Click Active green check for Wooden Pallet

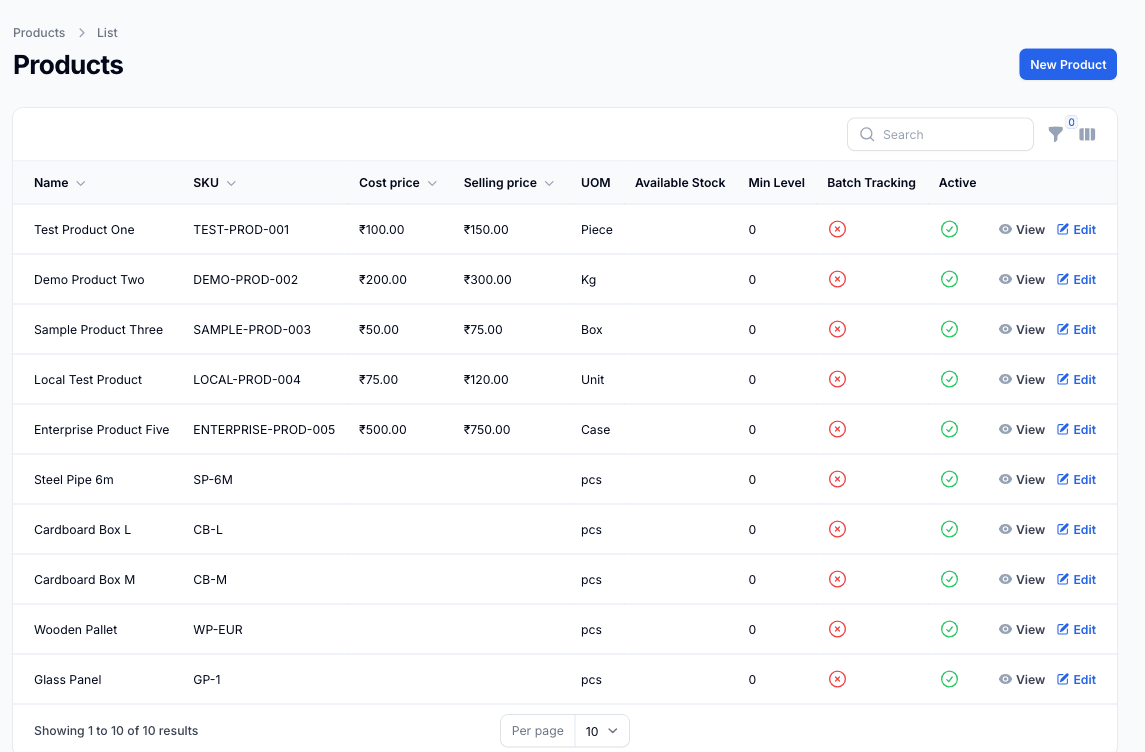click(x=949, y=629)
